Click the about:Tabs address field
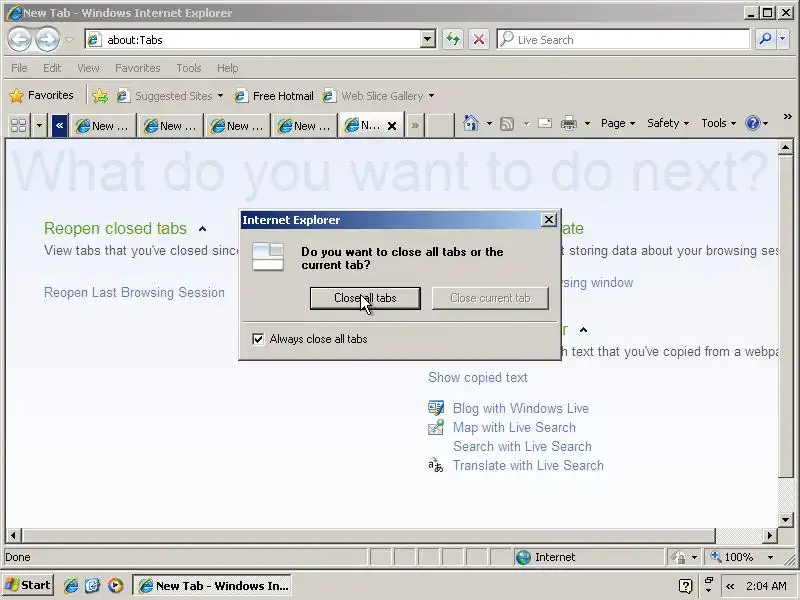This screenshot has height=600, width=800. tap(254, 40)
